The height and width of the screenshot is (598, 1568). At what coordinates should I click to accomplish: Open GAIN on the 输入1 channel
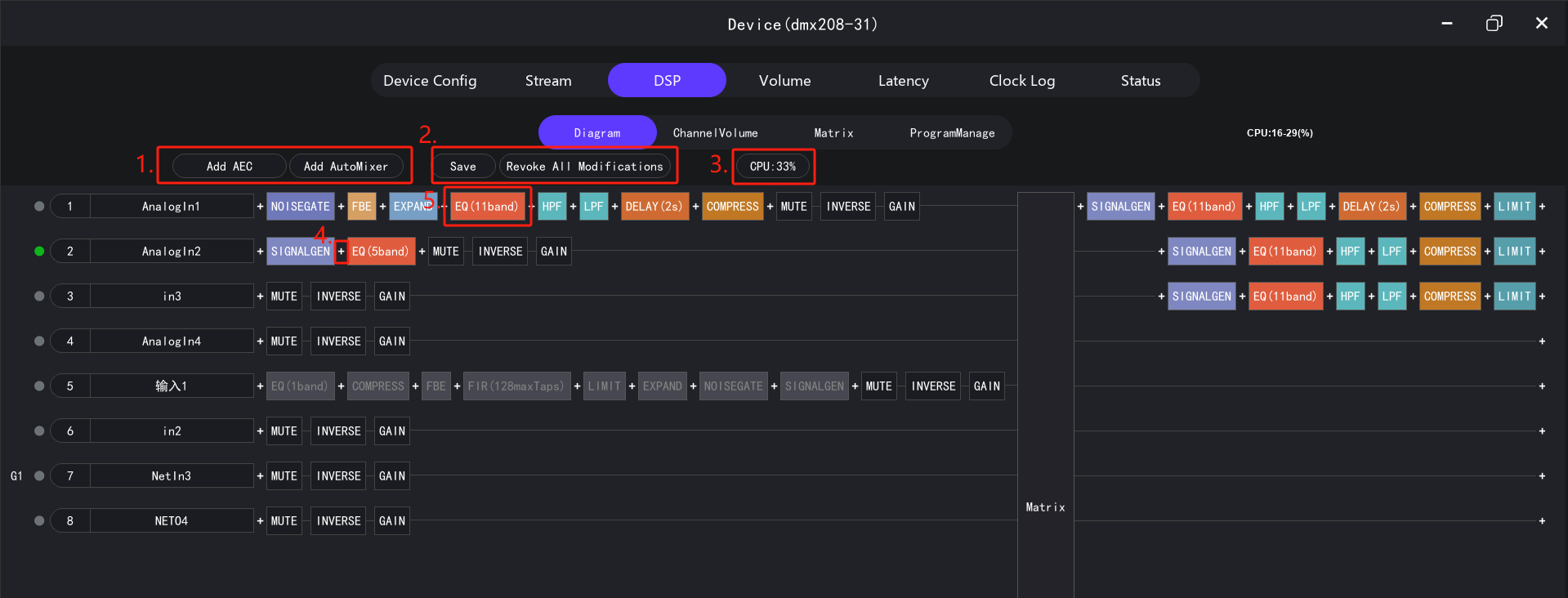(x=987, y=386)
